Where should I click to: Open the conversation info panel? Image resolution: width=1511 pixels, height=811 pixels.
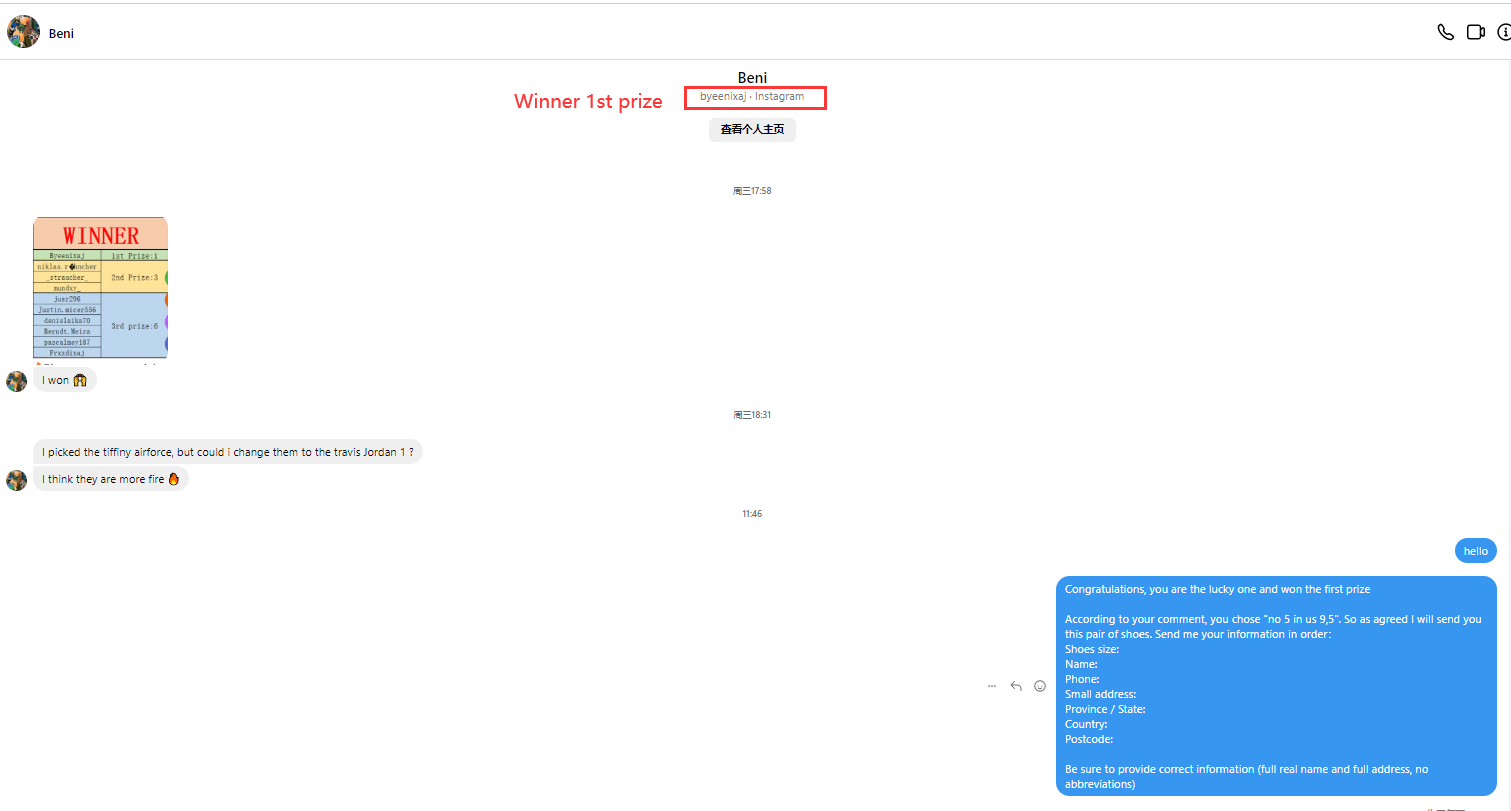coord(1504,32)
